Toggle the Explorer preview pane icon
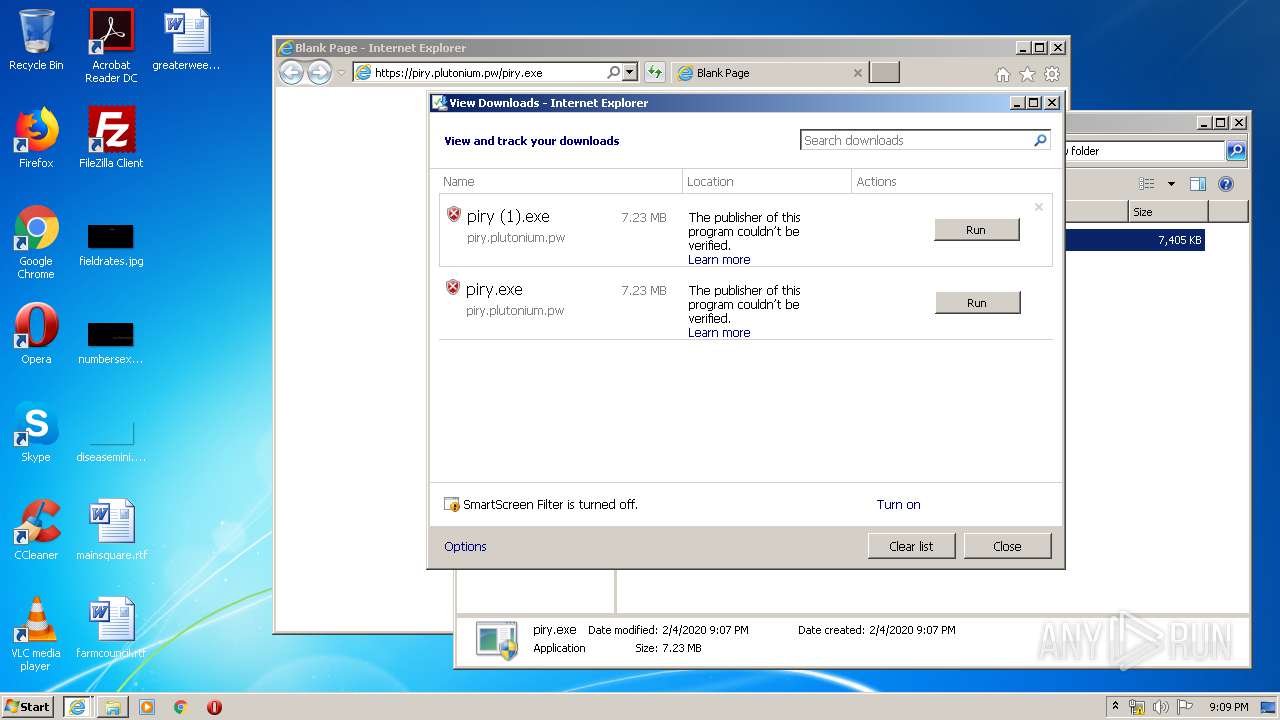 (x=1198, y=184)
